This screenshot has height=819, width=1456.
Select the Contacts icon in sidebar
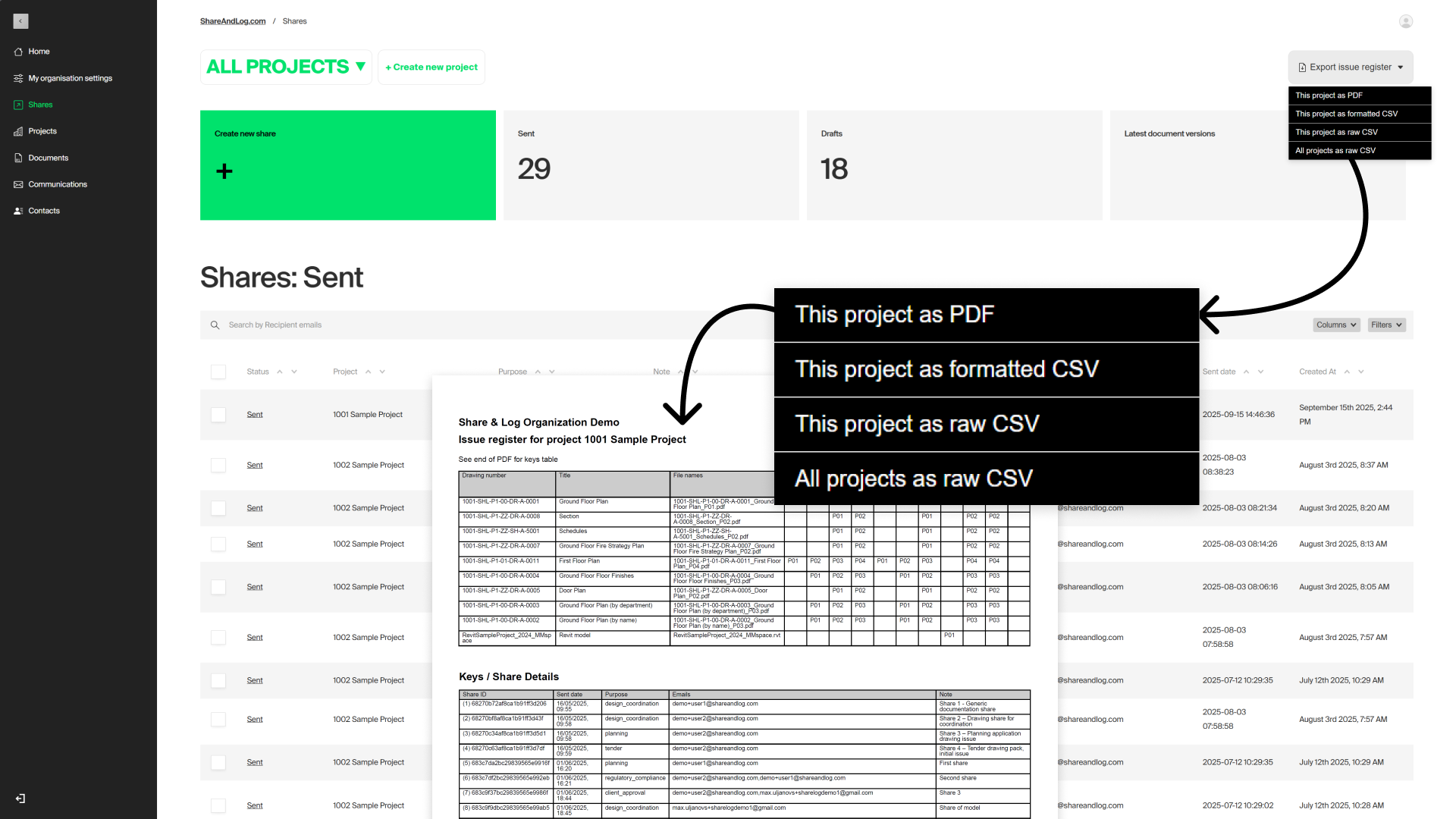(x=18, y=211)
